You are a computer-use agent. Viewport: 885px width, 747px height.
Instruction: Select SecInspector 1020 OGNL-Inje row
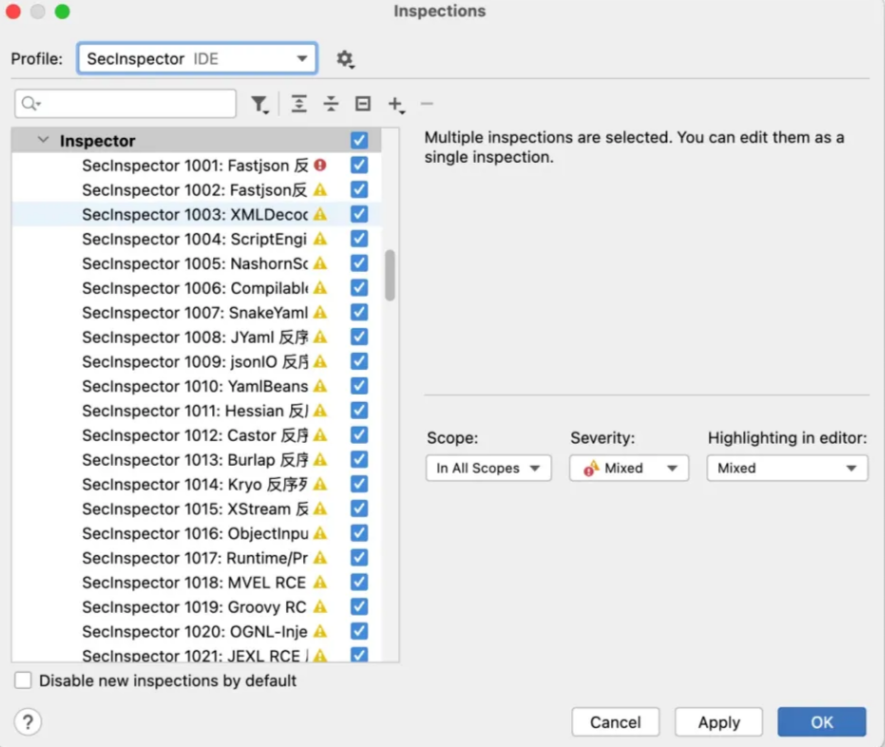coord(196,631)
